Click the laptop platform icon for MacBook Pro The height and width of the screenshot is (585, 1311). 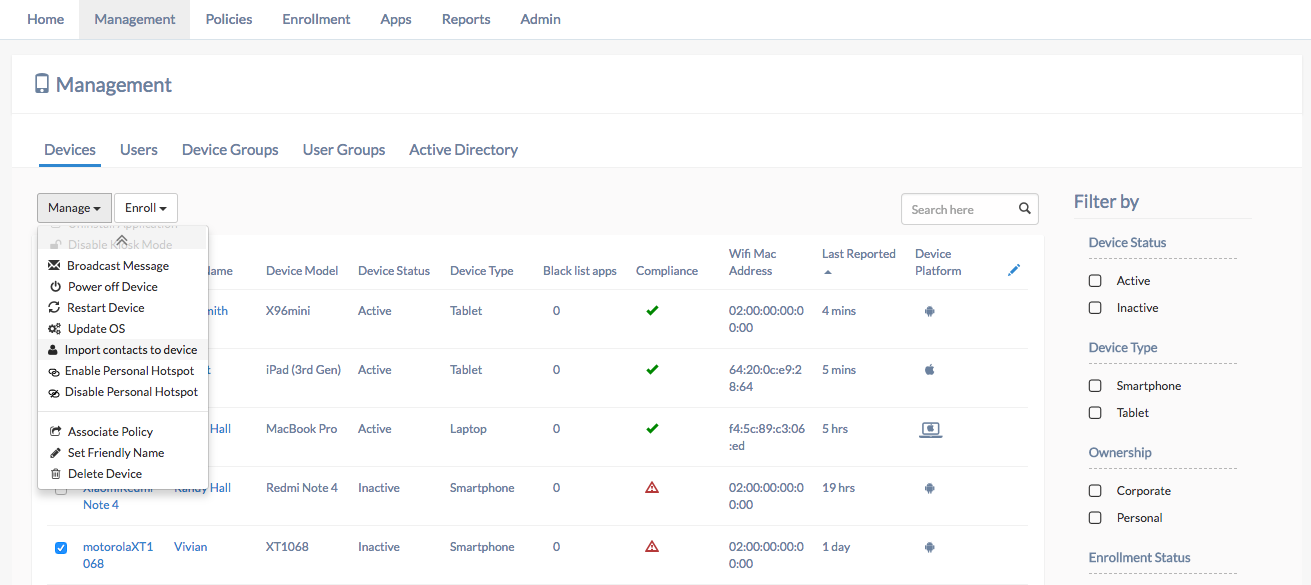pos(931,430)
